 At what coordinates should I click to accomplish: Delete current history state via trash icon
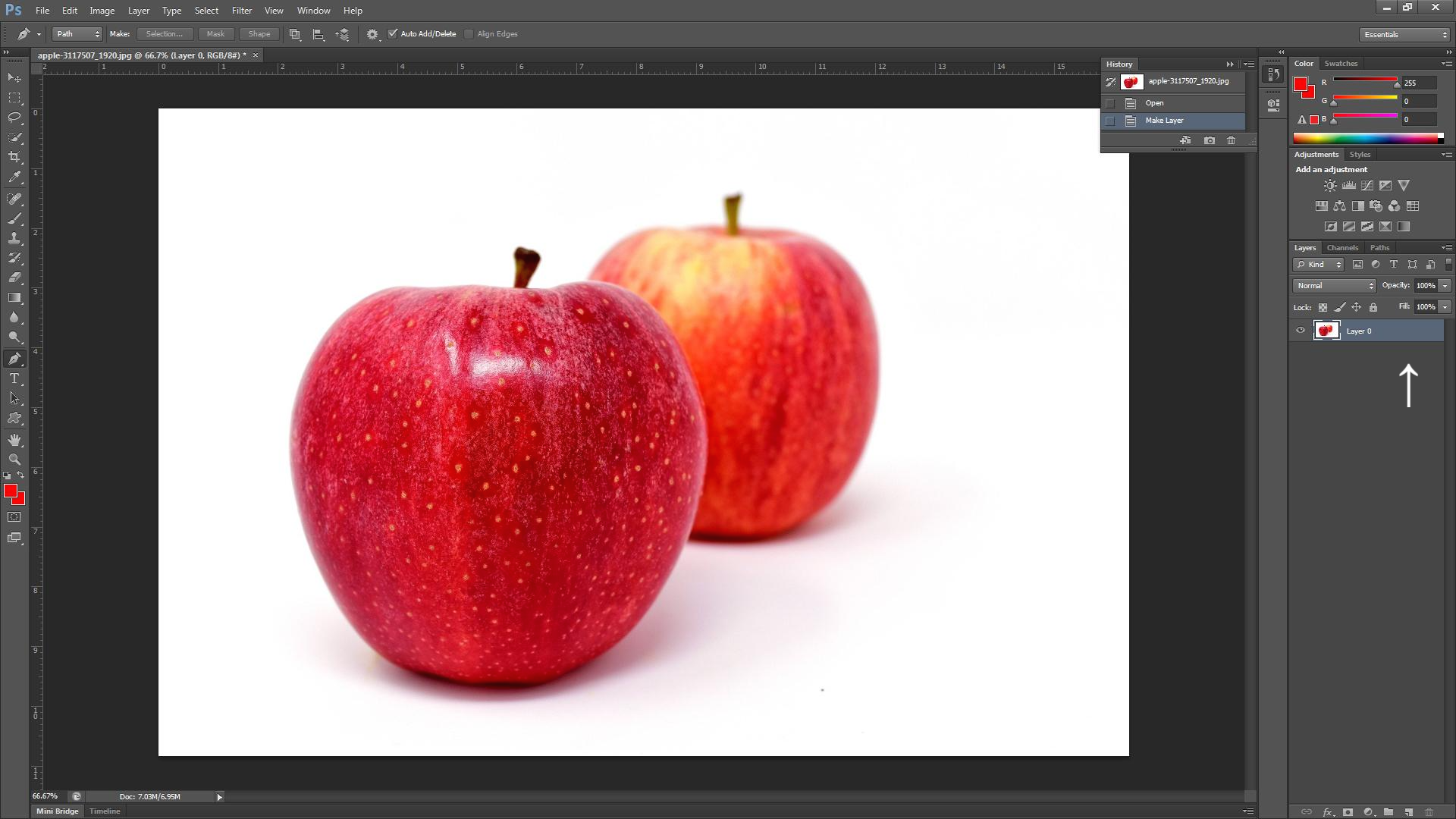(1231, 140)
